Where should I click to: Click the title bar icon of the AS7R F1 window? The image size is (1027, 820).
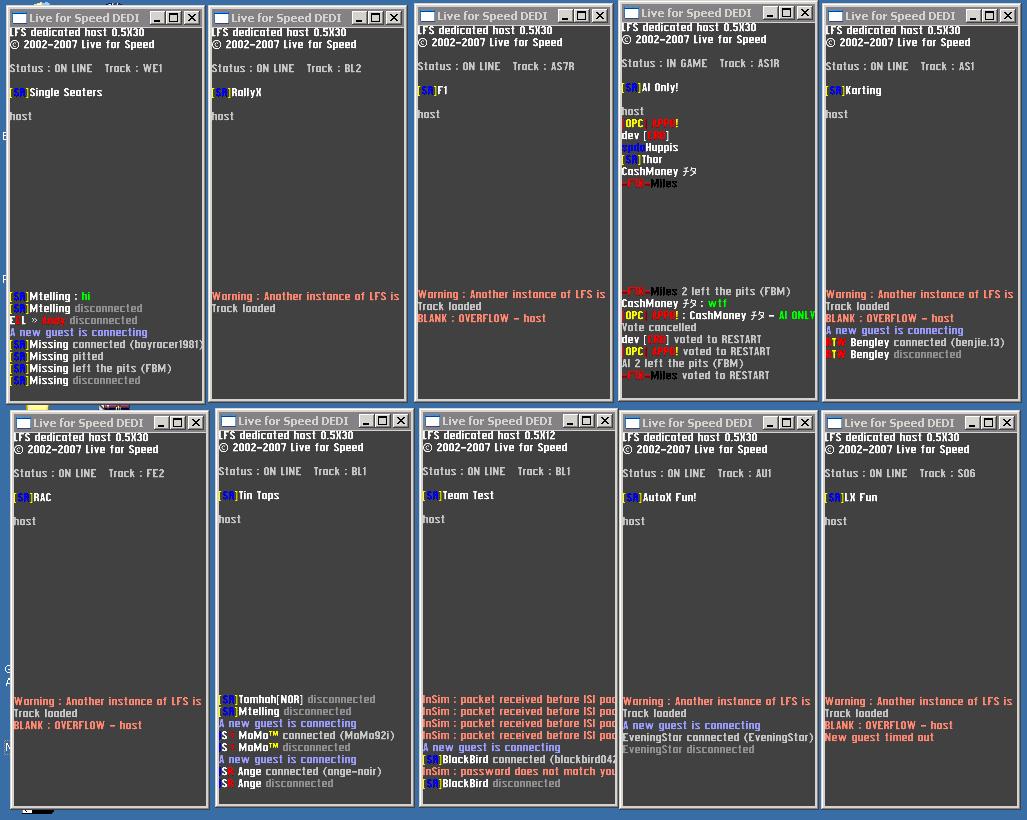click(427, 16)
